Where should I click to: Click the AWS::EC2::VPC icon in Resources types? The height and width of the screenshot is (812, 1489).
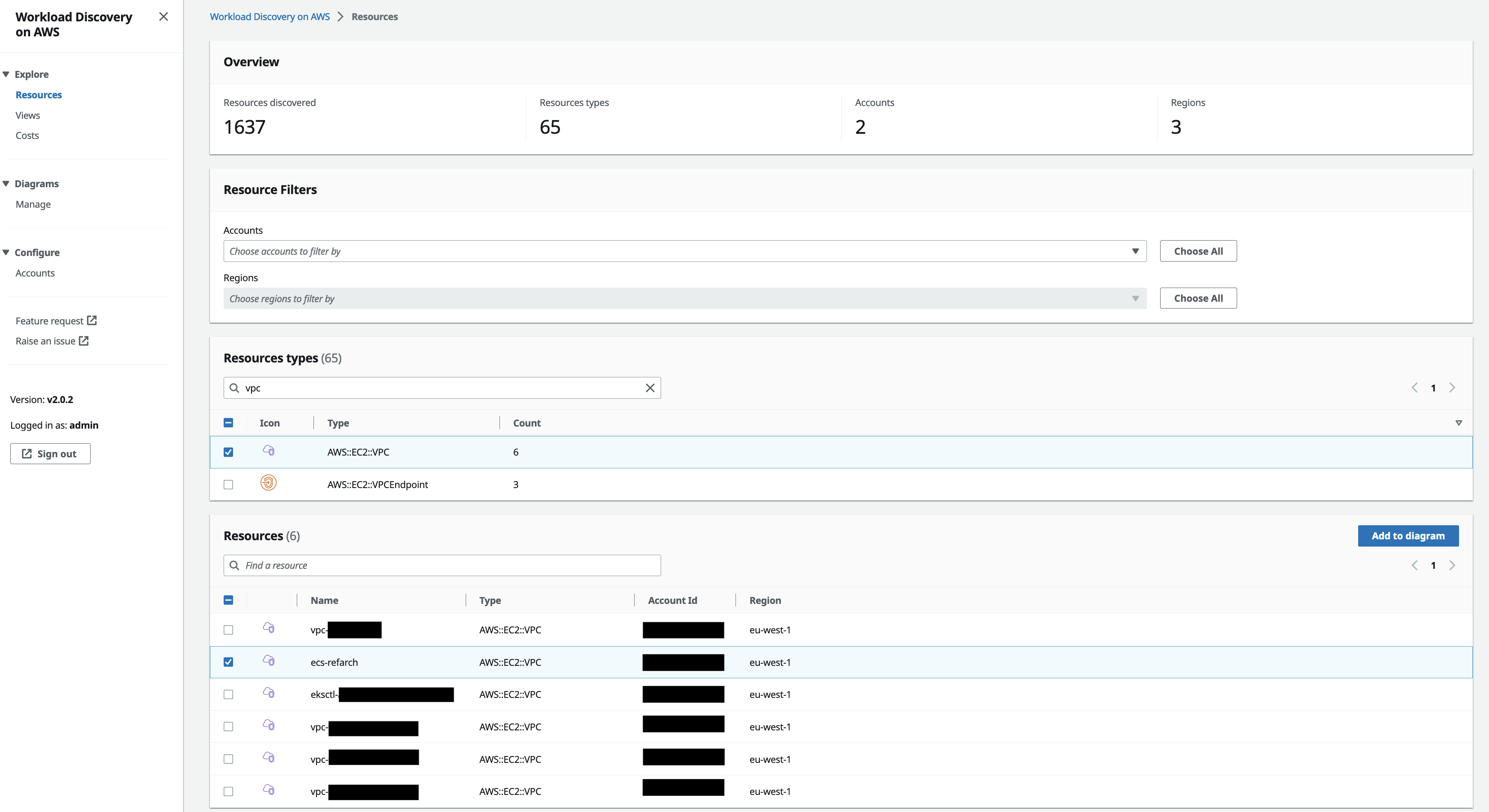click(x=269, y=452)
